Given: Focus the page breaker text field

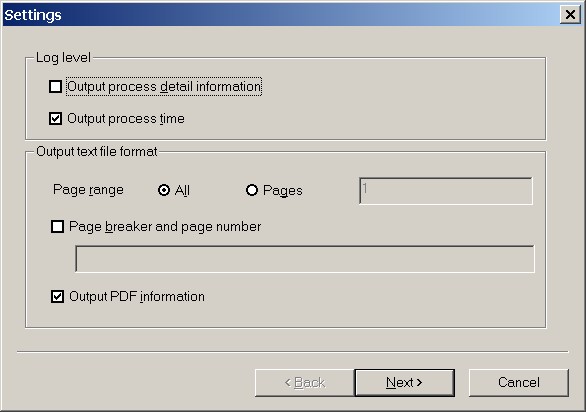Looking at the screenshot, I should (305, 259).
